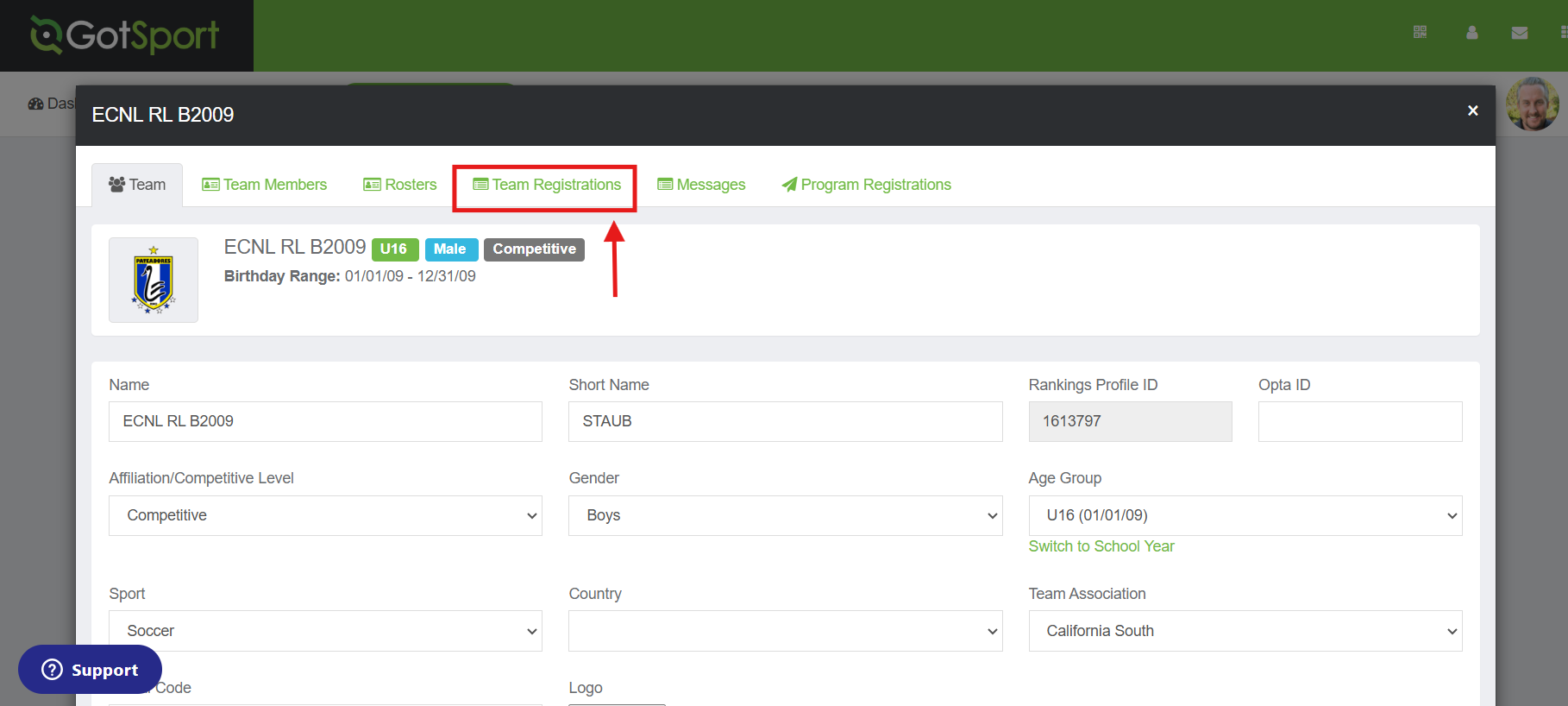Open the Program Registrations tab
Image resolution: width=1568 pixels, height=706 pixels.
coord(866,185)
